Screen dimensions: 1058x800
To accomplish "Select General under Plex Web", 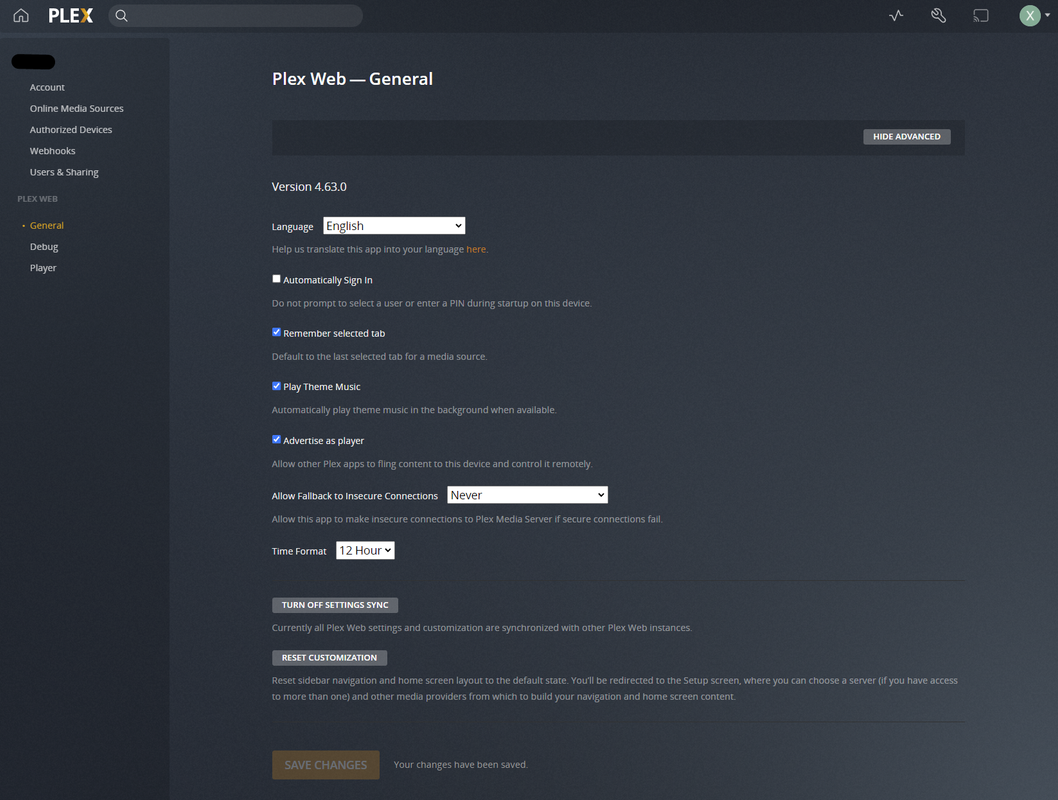I will [x=47, y=225].
